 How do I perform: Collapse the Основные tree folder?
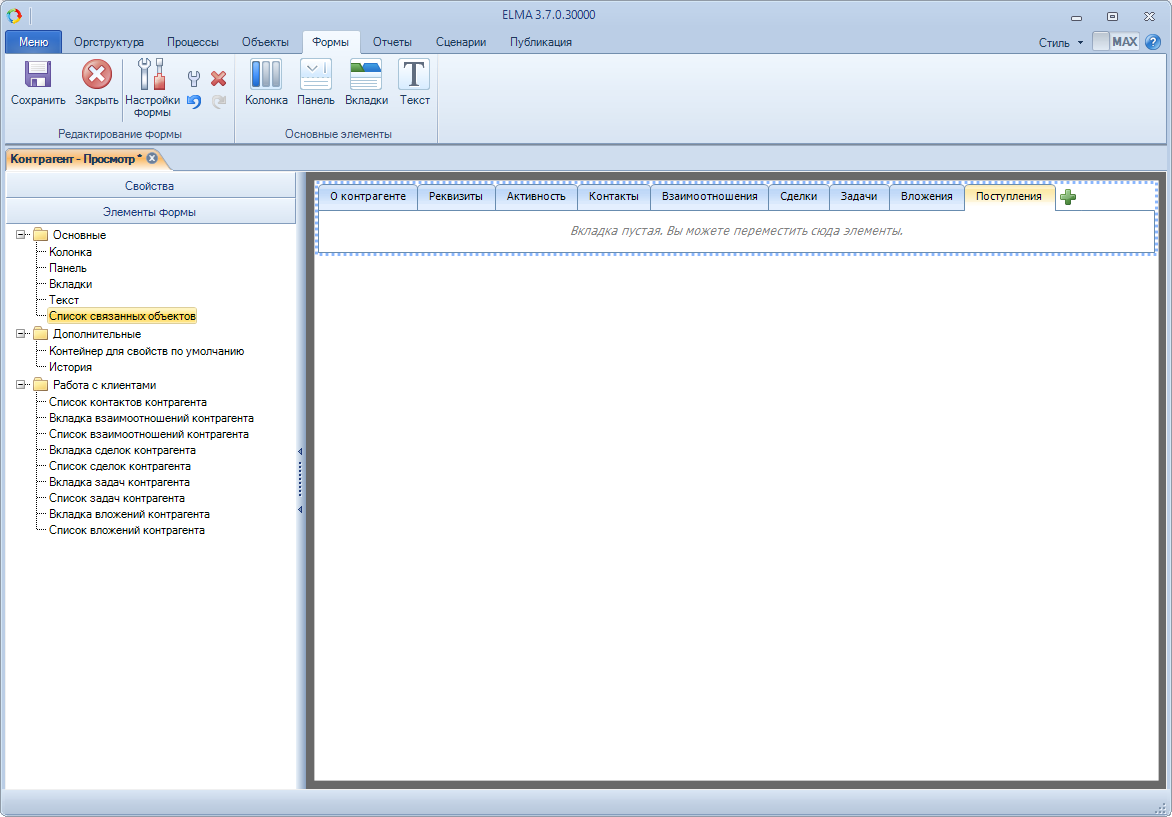click(x=21, y=235)
